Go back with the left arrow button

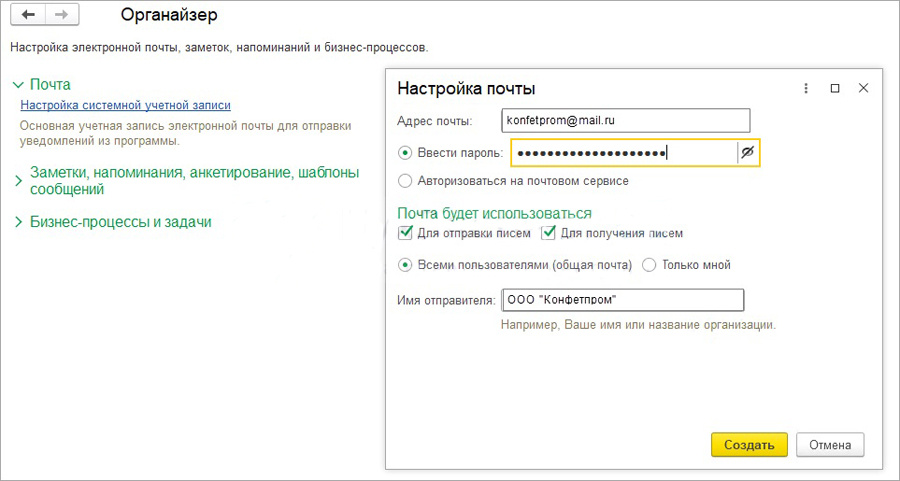click(x=28, y=15)
